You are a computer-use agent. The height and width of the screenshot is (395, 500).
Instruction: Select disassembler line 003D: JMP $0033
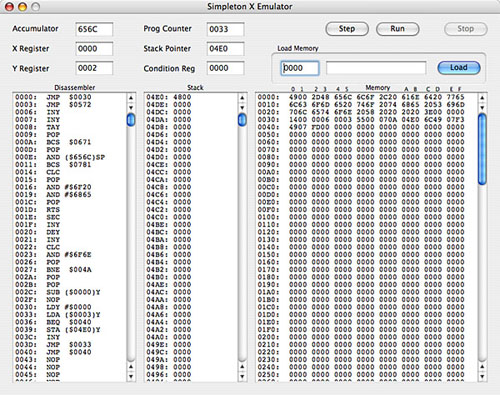(53, 345)
